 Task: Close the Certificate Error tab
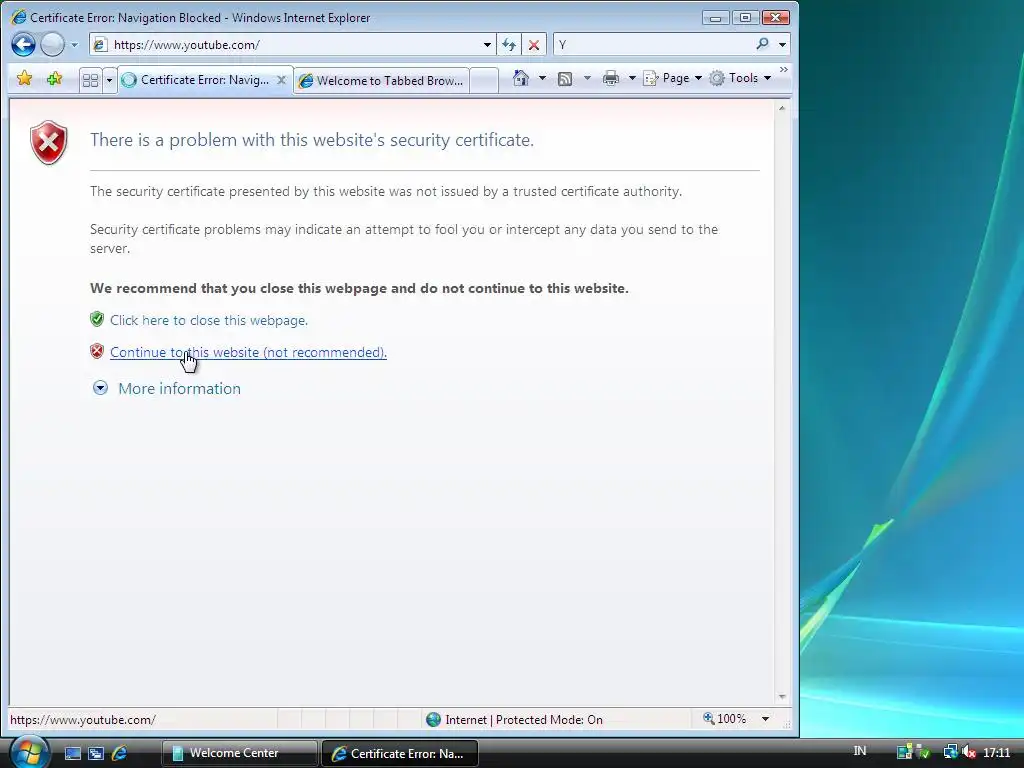(x=281, y=80)
